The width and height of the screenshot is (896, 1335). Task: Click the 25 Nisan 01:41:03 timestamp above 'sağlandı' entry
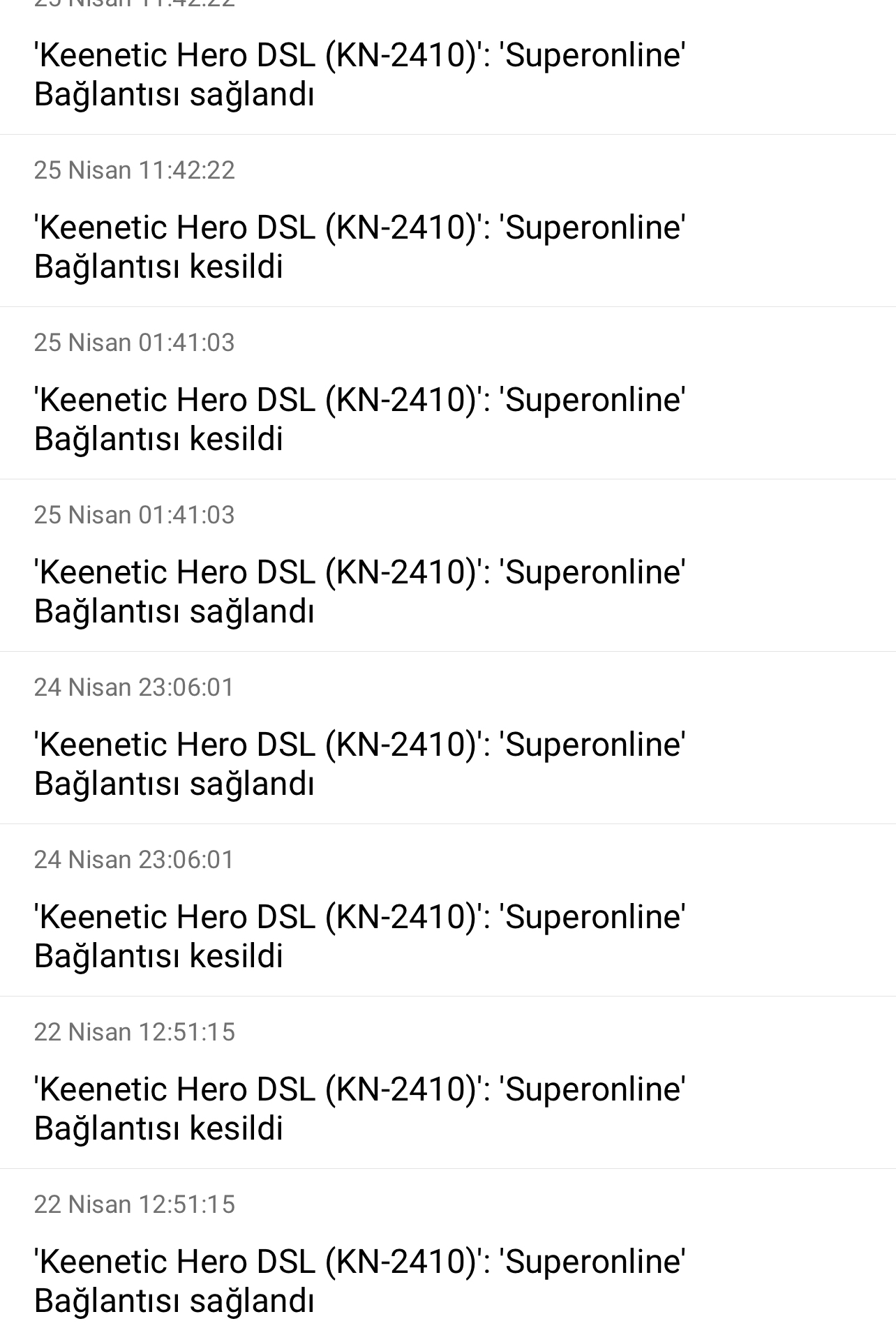(x=135, y=515)
